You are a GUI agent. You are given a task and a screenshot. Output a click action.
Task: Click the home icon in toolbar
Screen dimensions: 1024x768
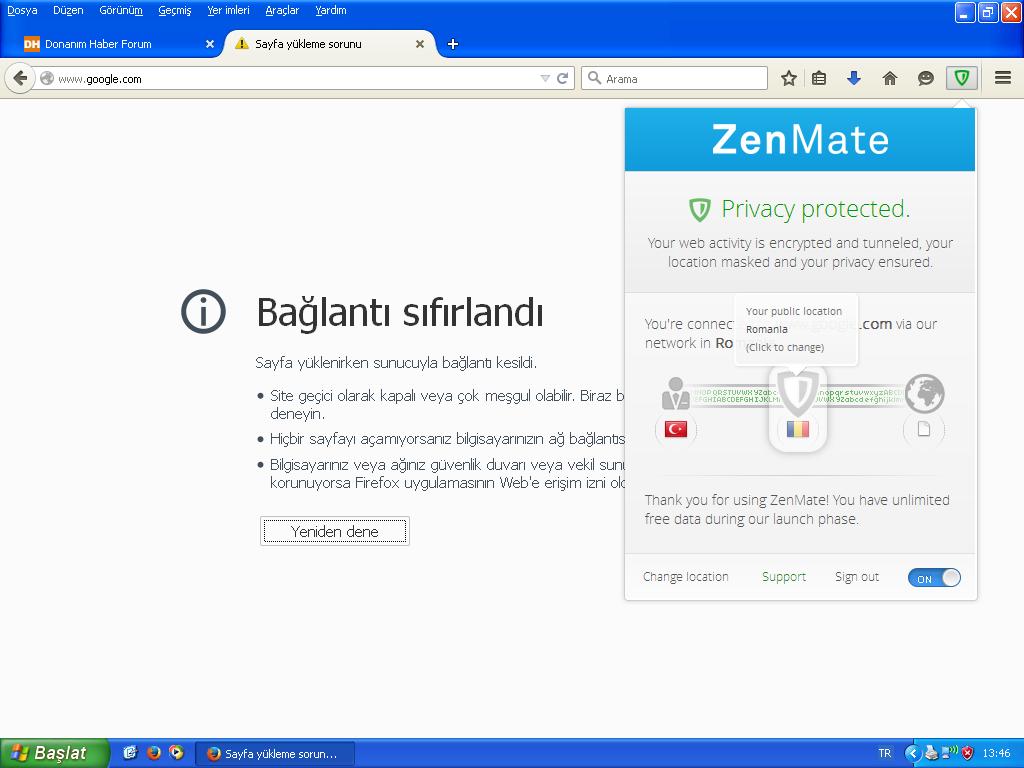pos(889,78)
